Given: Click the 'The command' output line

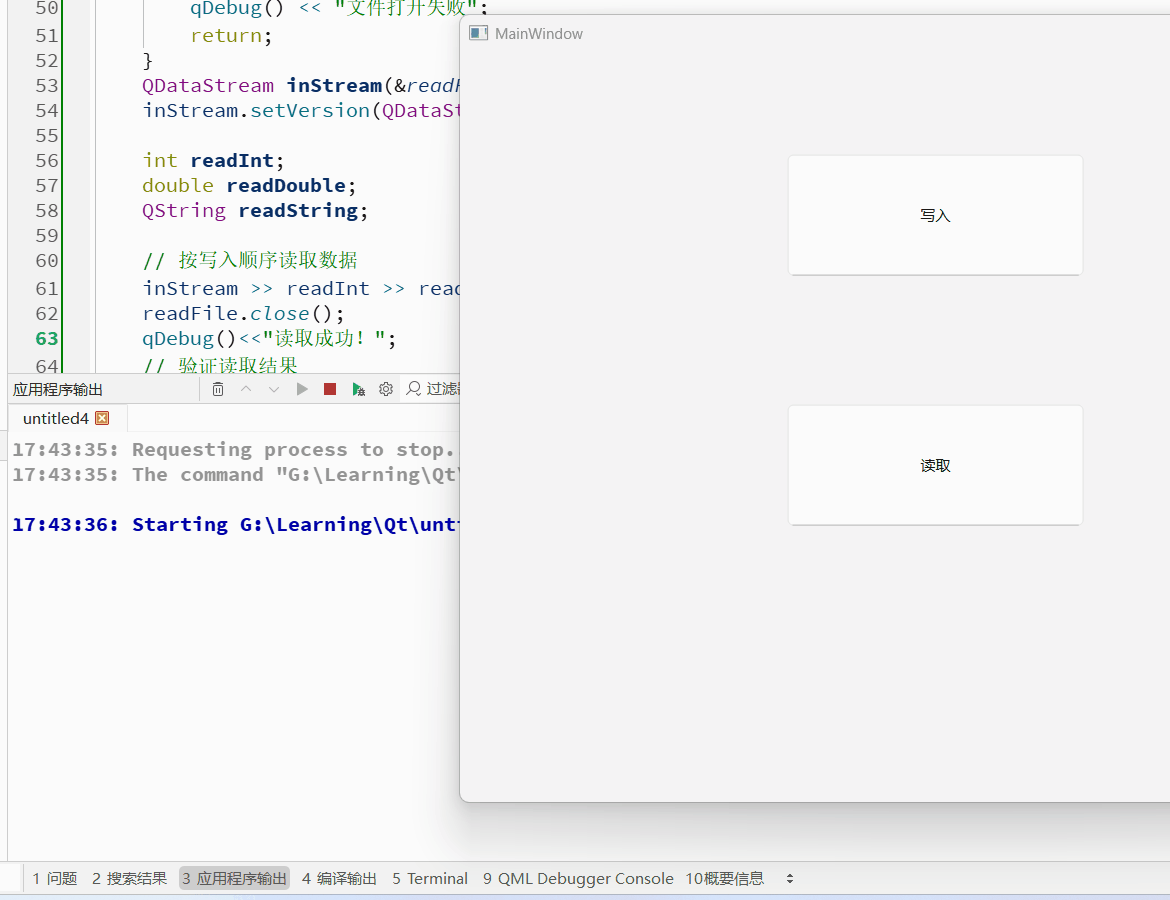Looking at the screenshot, I should click(235, 475).
